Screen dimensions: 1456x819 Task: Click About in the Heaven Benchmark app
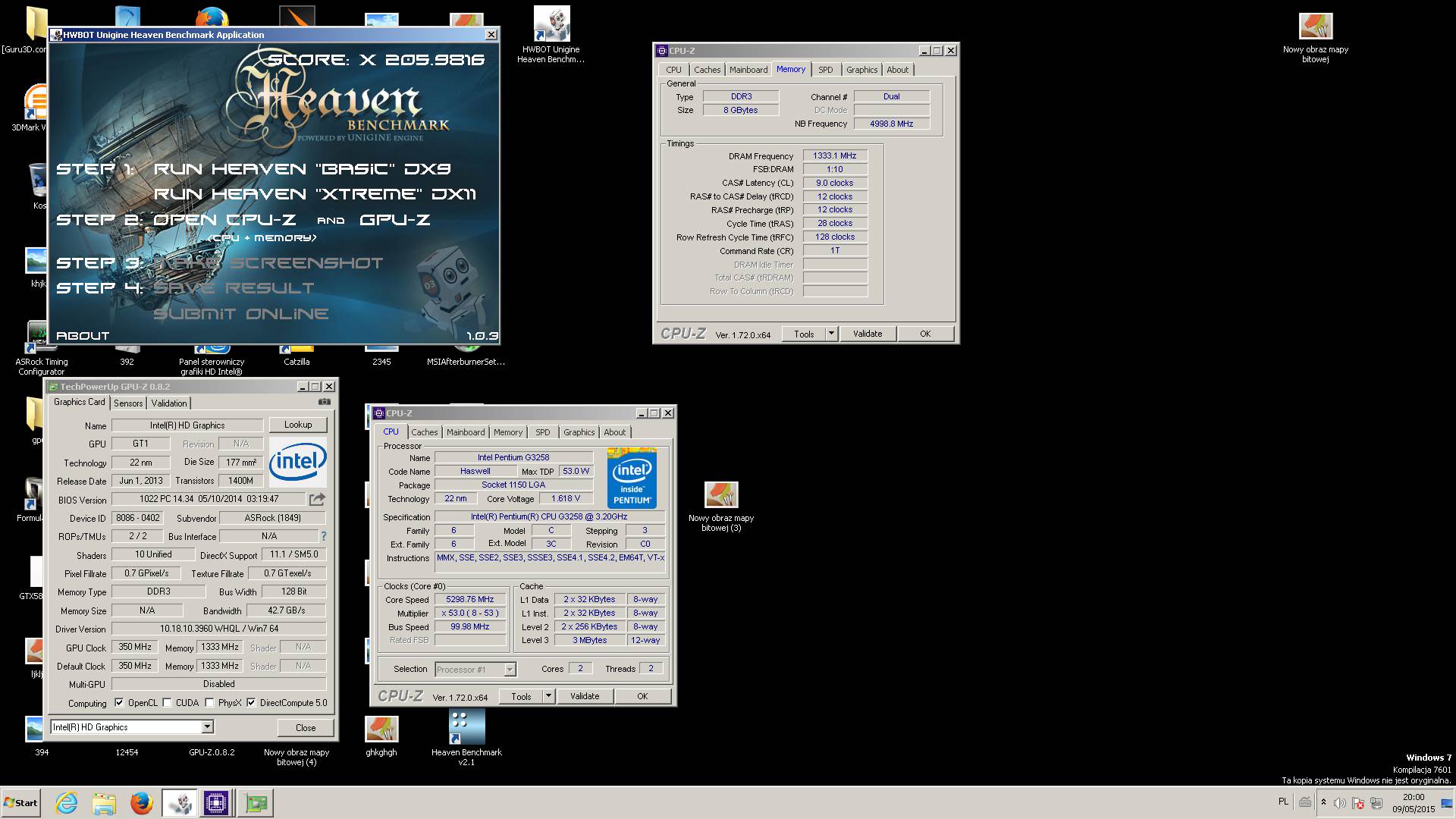[83, 335]
